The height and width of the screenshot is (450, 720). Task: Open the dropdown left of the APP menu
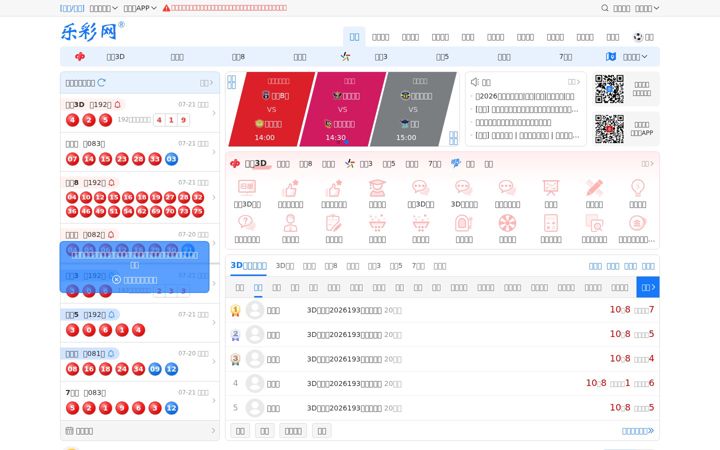[103, 8]
